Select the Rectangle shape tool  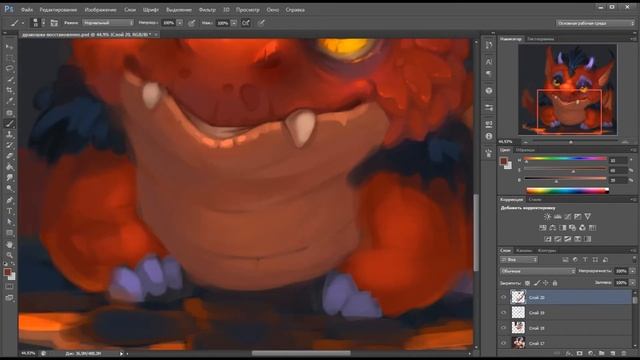[9, 233]
